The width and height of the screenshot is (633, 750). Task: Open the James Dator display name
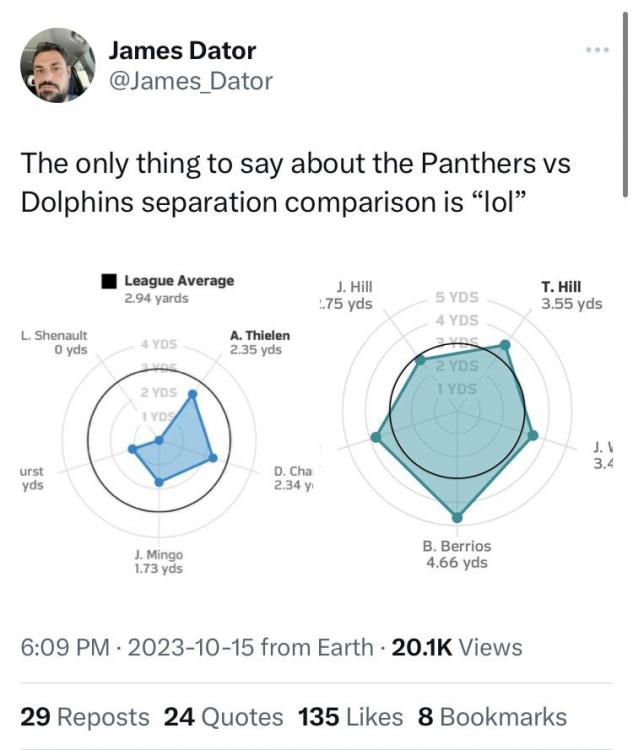click(181, 49)
